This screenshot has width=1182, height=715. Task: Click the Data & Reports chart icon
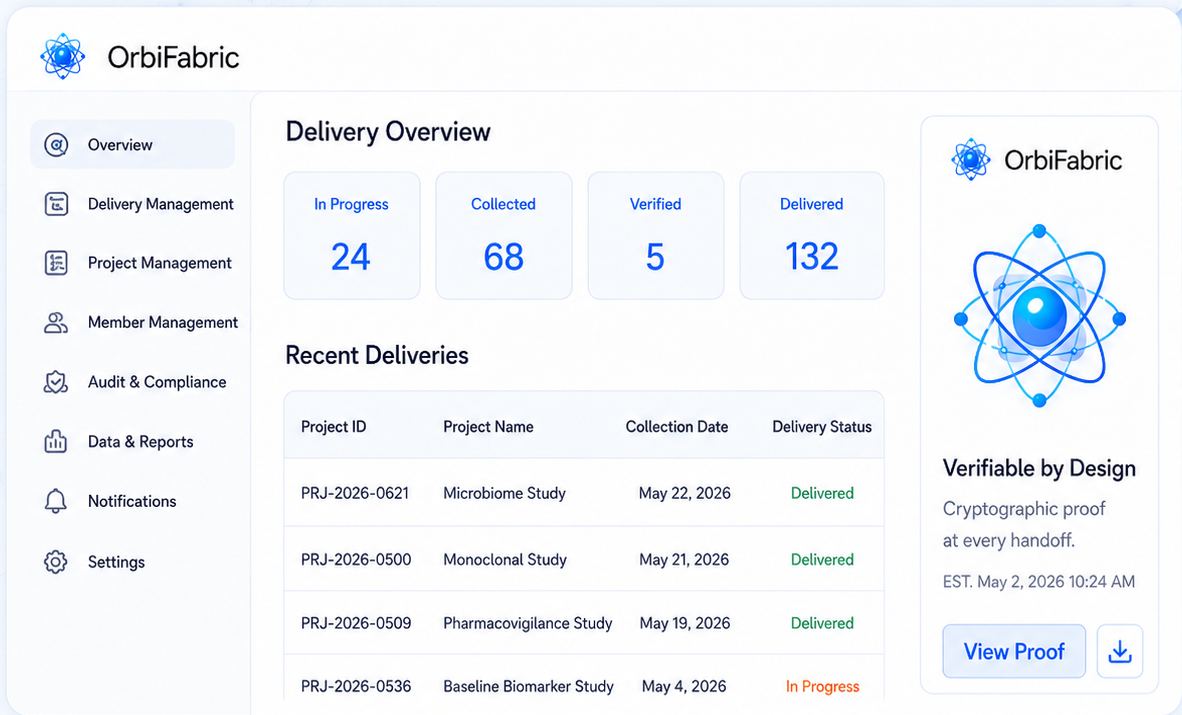click(56, 441)
